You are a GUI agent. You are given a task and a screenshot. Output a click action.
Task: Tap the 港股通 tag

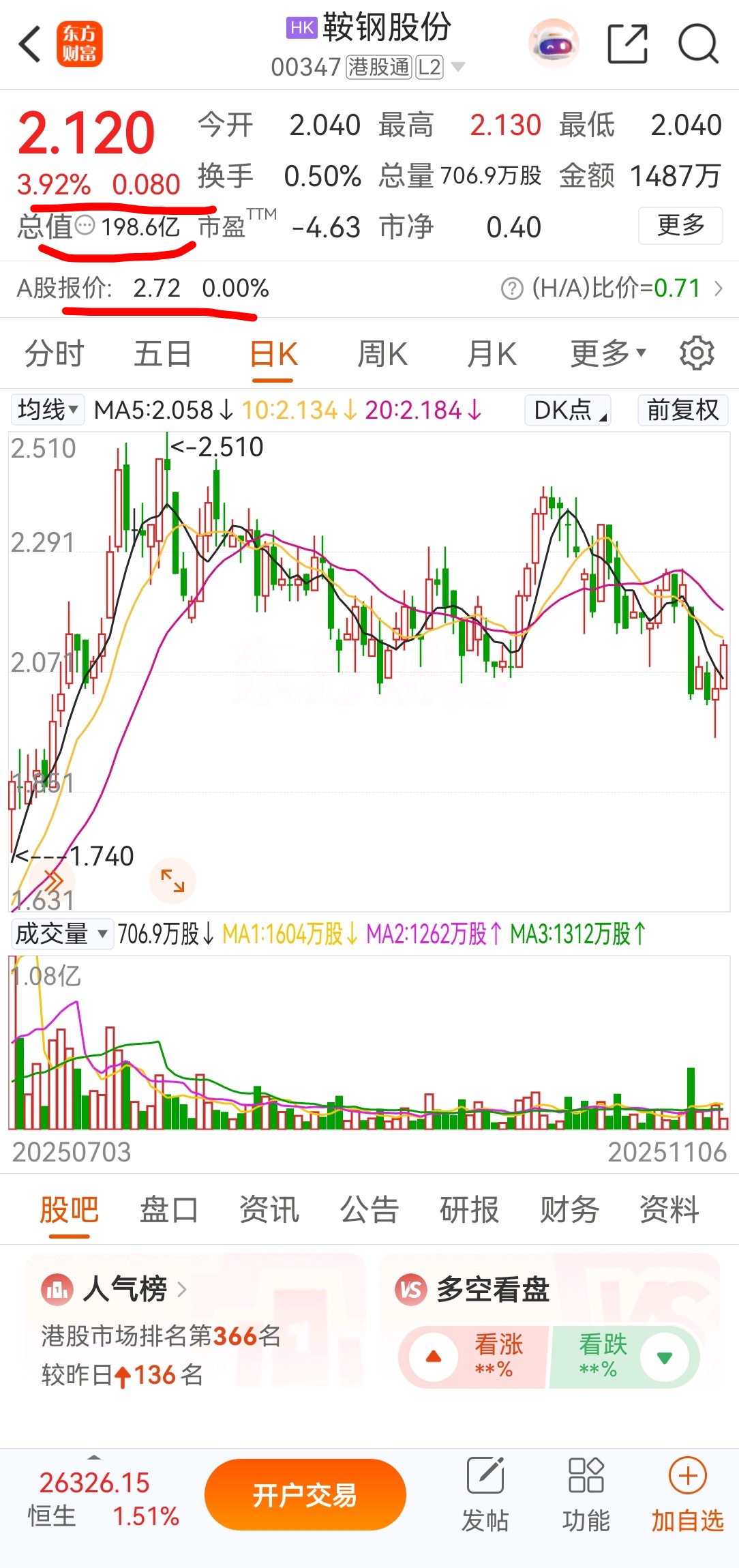point(379,67)
